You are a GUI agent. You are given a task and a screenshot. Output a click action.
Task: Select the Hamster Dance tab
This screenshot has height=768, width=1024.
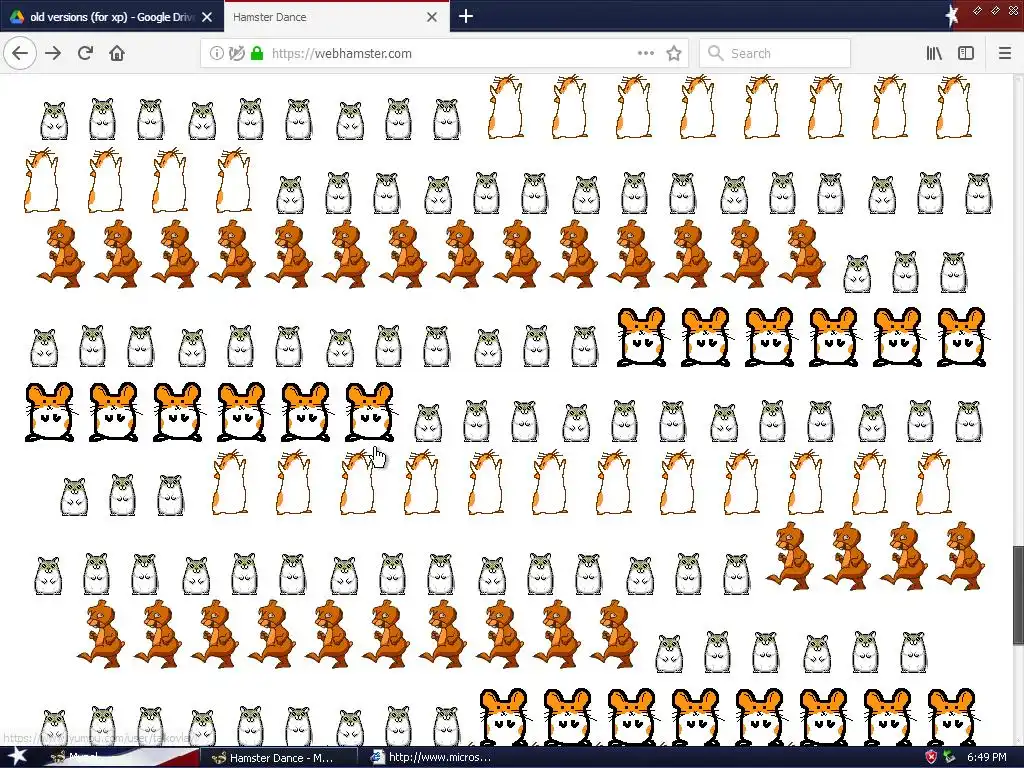[336, 17]
